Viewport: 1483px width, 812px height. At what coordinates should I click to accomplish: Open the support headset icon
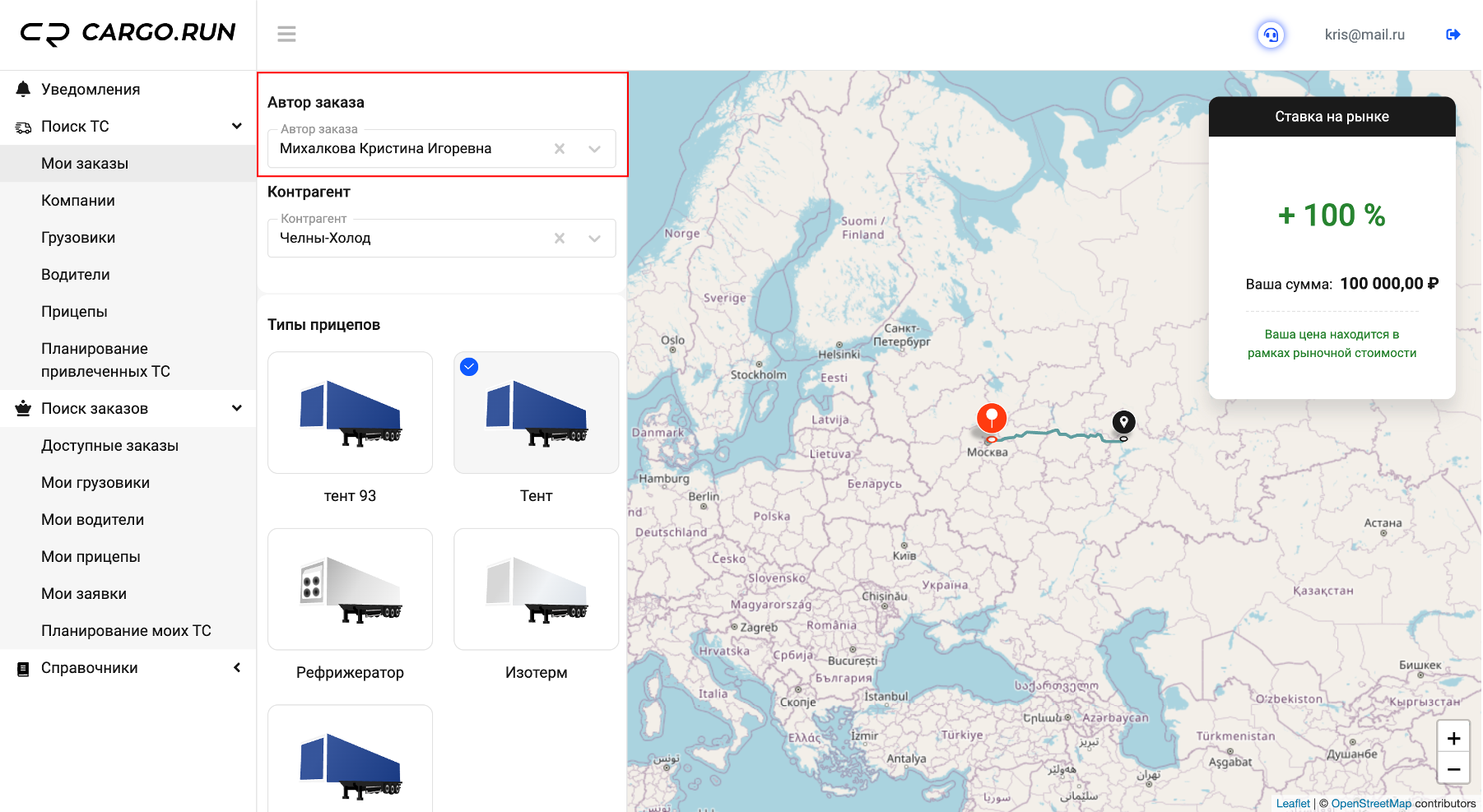pyautogui.click(x=1271, y=35)
